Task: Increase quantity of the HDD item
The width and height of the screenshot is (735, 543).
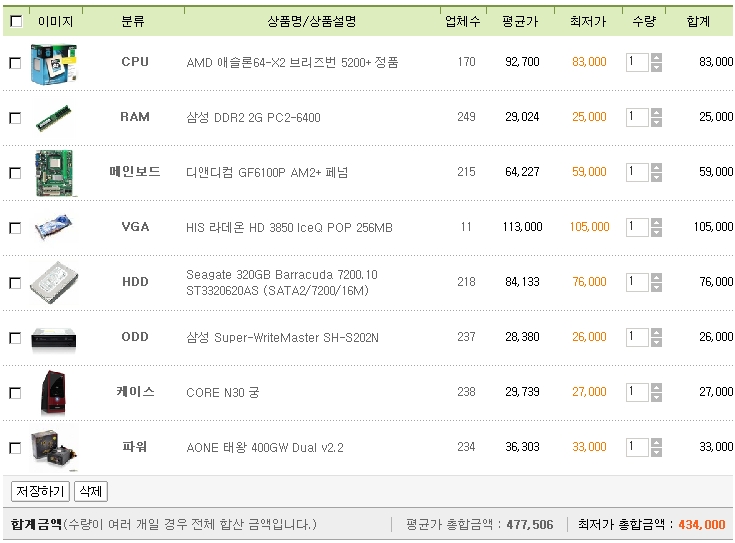Action: [656, 278]
